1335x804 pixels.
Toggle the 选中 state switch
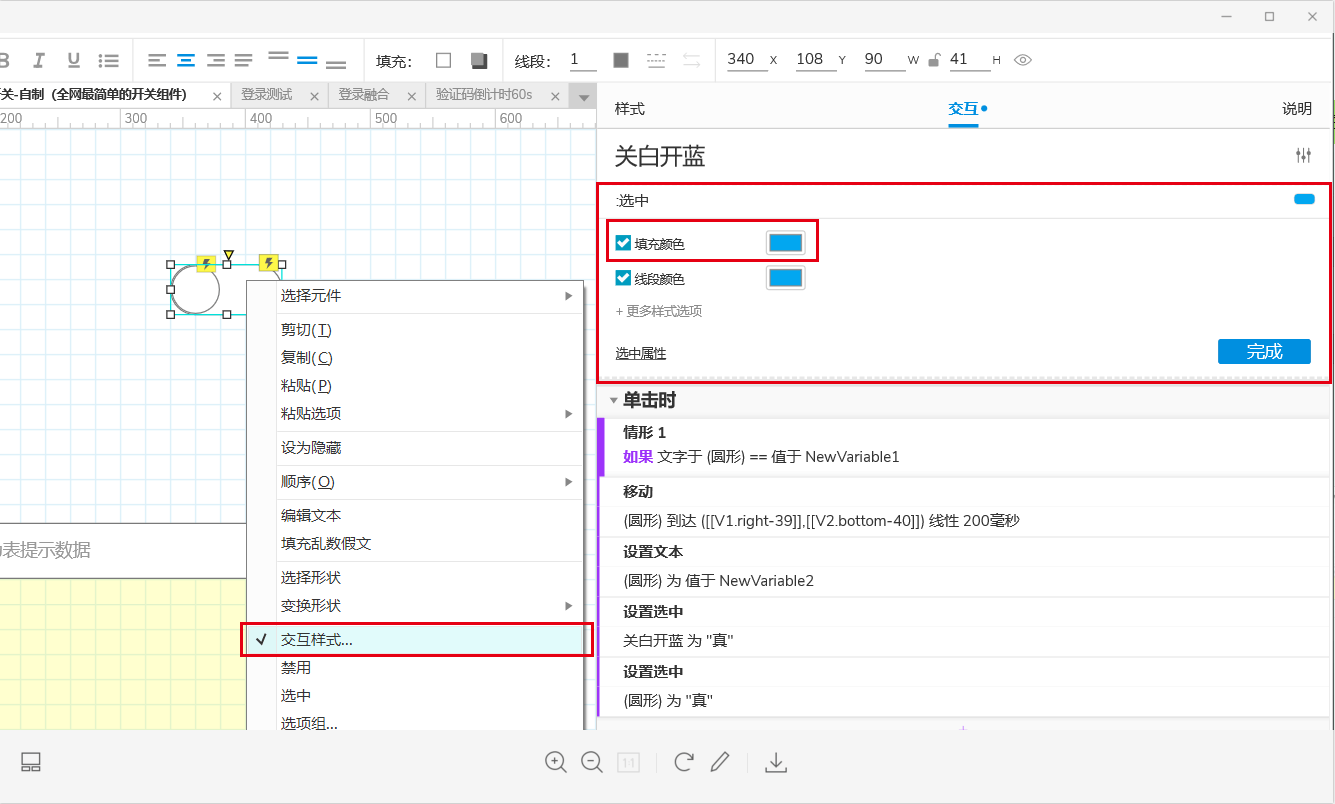[1303, 199]
